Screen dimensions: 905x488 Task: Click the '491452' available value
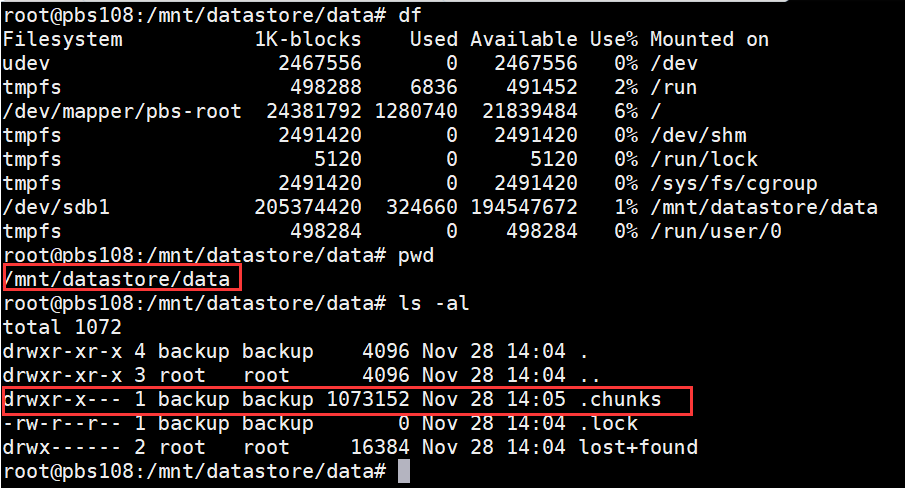click(x=542, y=88)
